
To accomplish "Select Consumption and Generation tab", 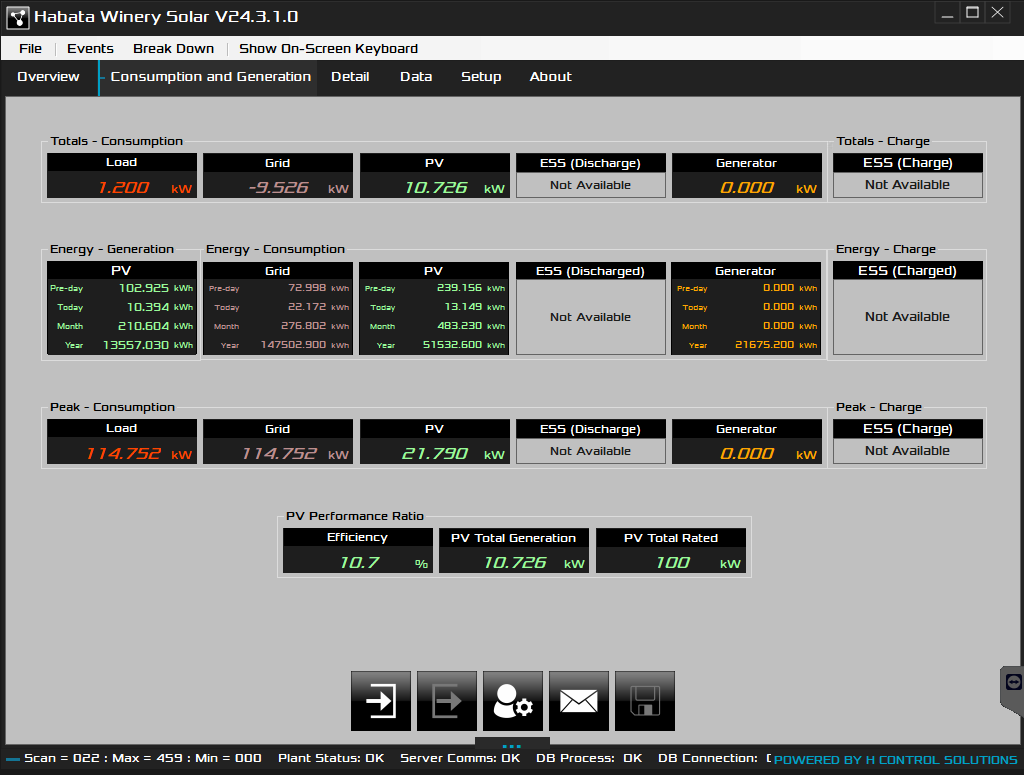I will pos(210,76).
